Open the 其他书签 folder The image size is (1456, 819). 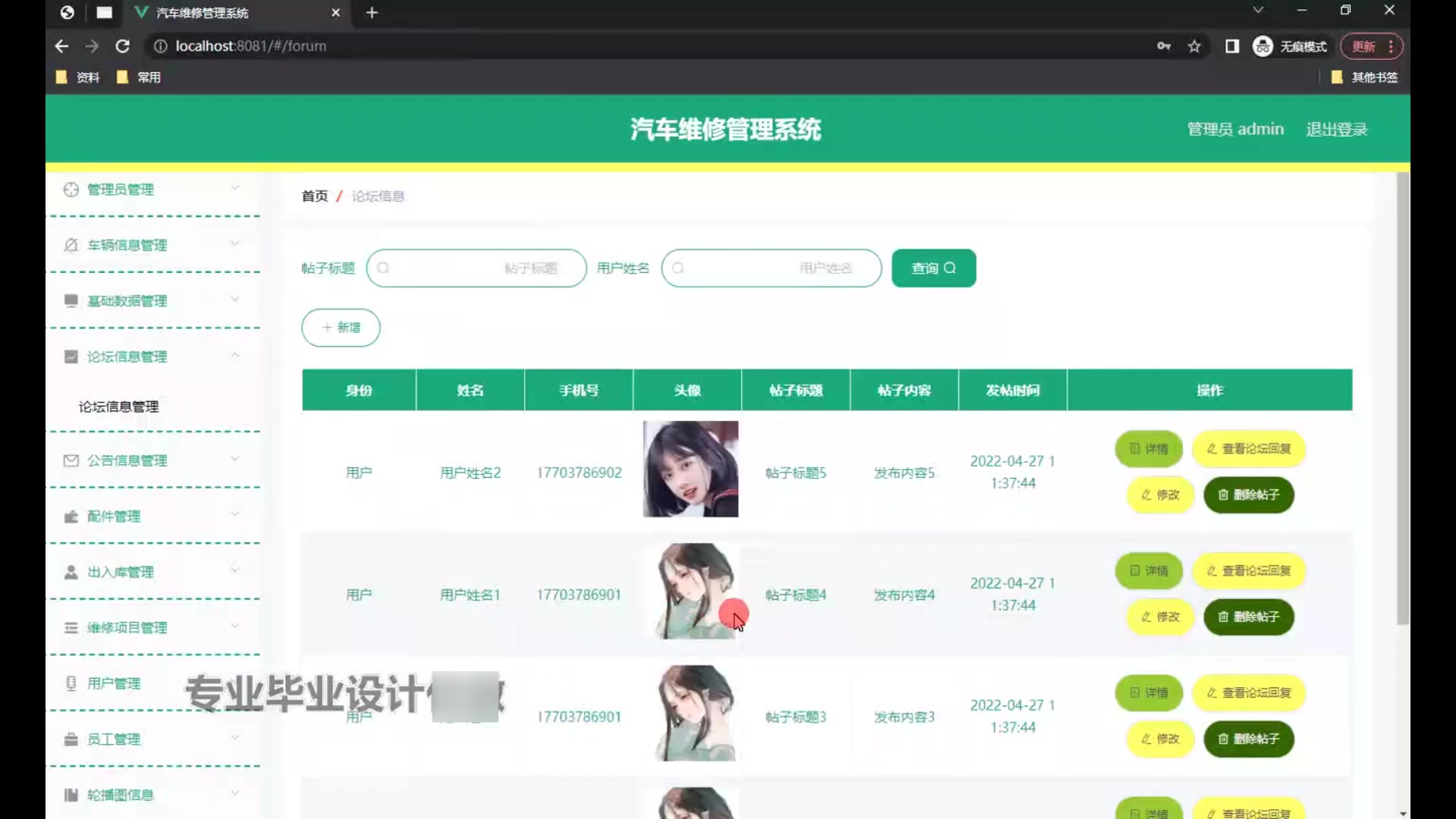(1365, 77)
